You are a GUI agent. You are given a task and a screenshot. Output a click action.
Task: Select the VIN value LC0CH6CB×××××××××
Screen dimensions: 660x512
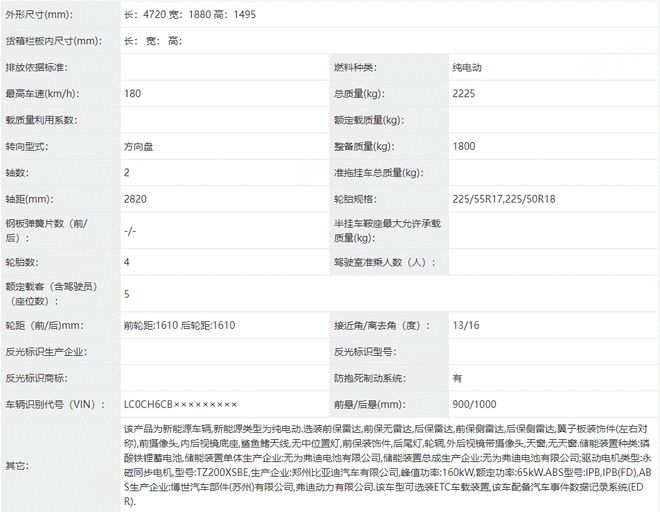click(x=181, y=405)
